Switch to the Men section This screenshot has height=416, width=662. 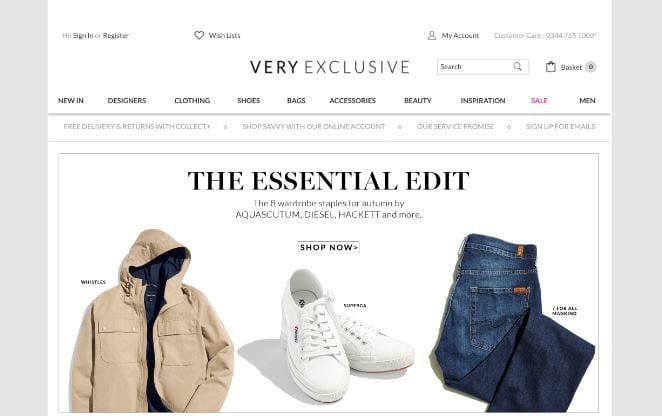(587, 101)
